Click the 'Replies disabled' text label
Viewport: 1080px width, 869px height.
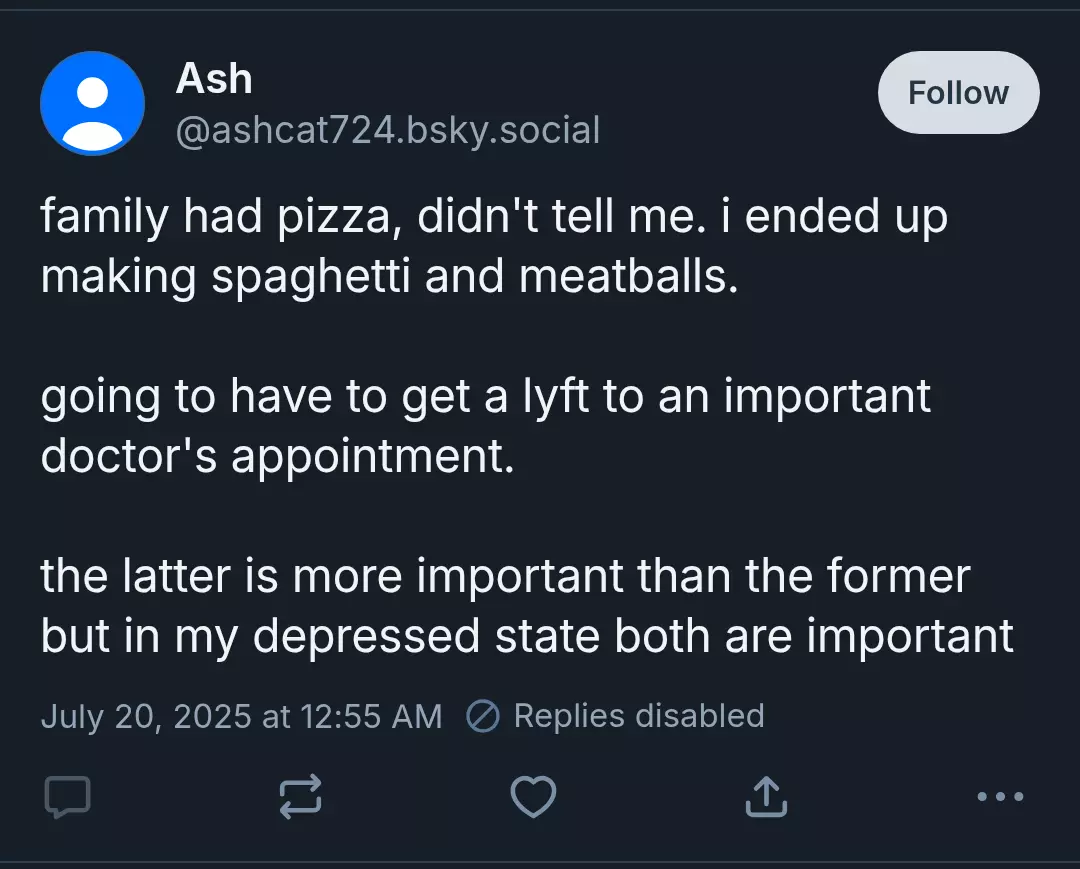639,715
